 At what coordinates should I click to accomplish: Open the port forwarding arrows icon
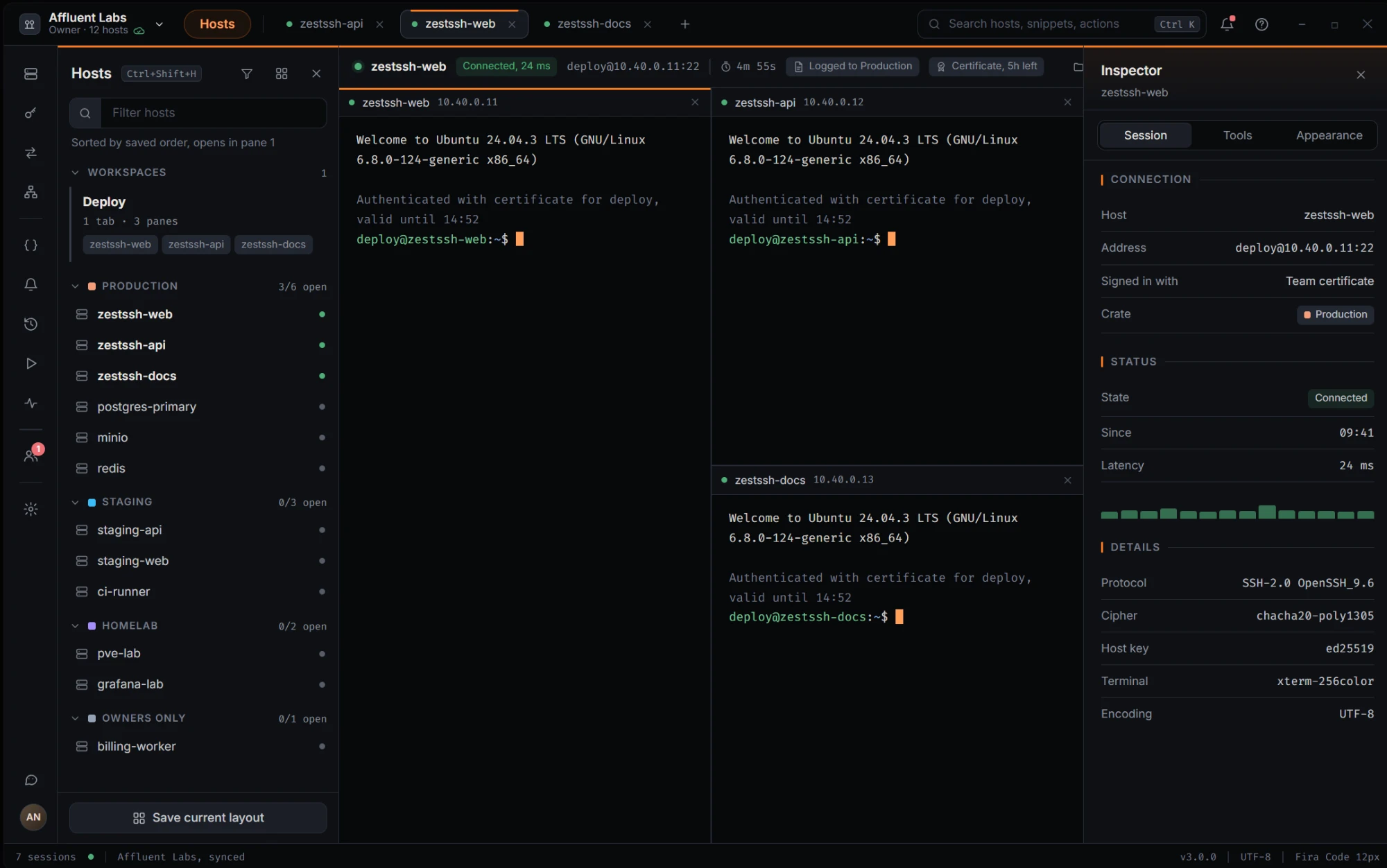31,153
